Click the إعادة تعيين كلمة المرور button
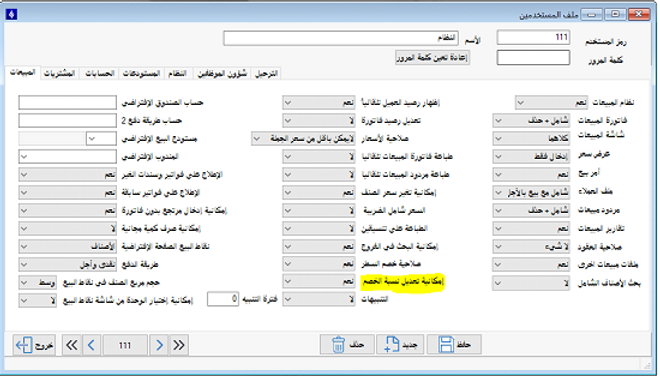This screenshot has width=660, height=376. coord(432,57)
